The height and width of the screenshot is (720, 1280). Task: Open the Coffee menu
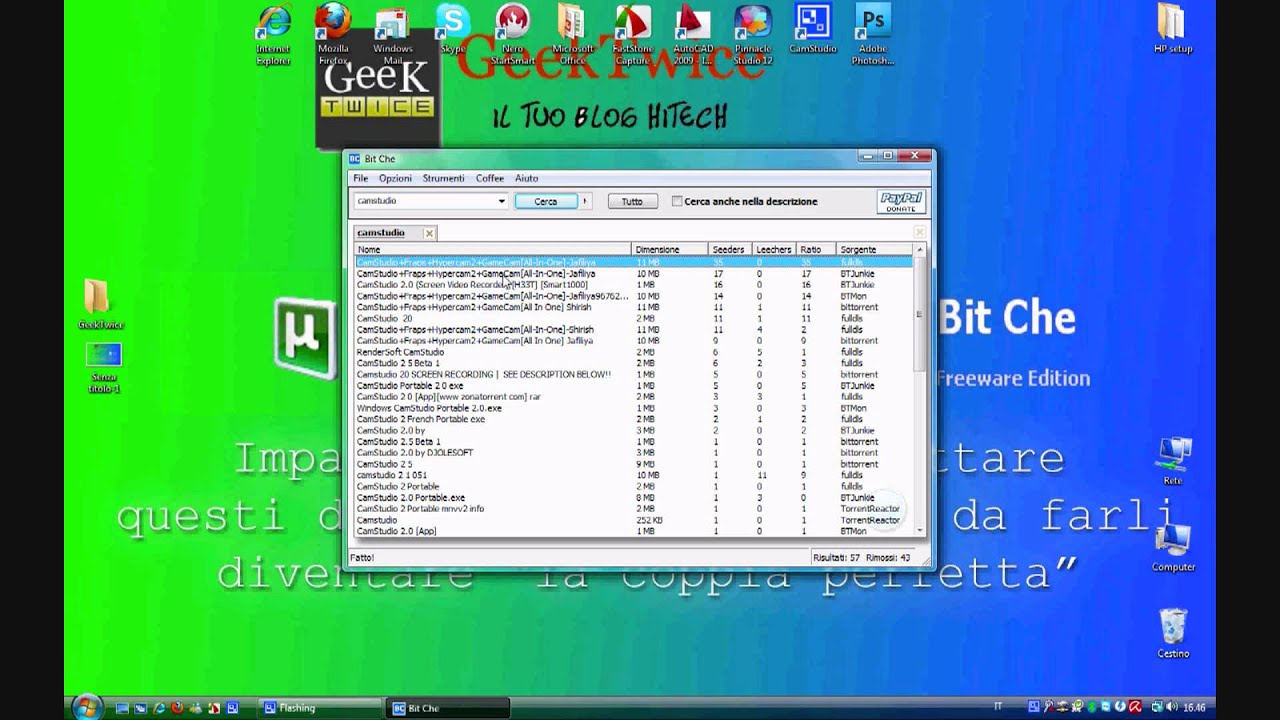[490, 178]
